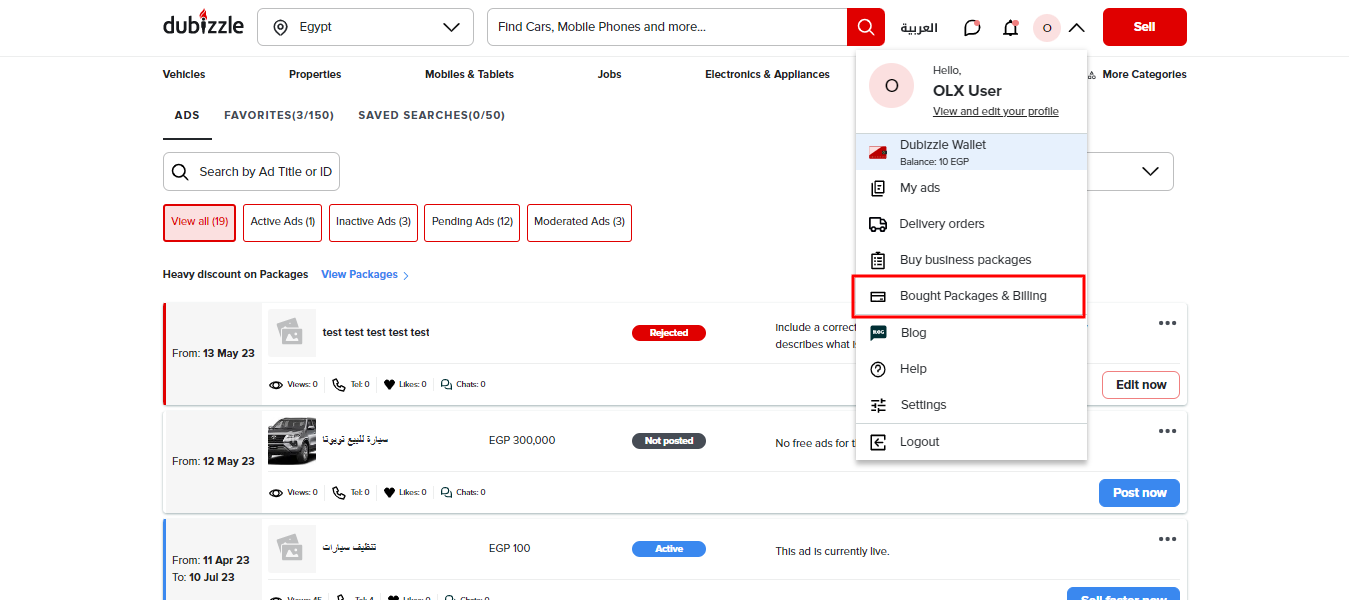The width and height of the screenshot is (1349, 600).
Task: Switch to the FAVORITES(3/150) tab
Action: coord(279,115)
